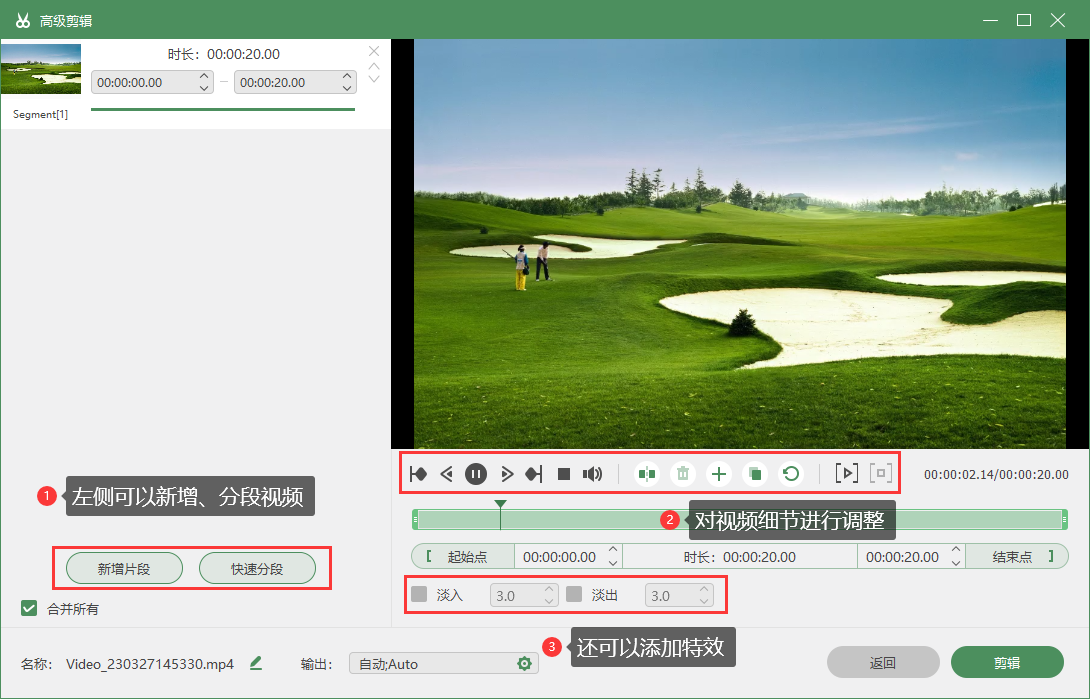The height and width of the screenshot is (699, 1090).
Task: Pause the video playback
Action: click(x=476, y=475)
